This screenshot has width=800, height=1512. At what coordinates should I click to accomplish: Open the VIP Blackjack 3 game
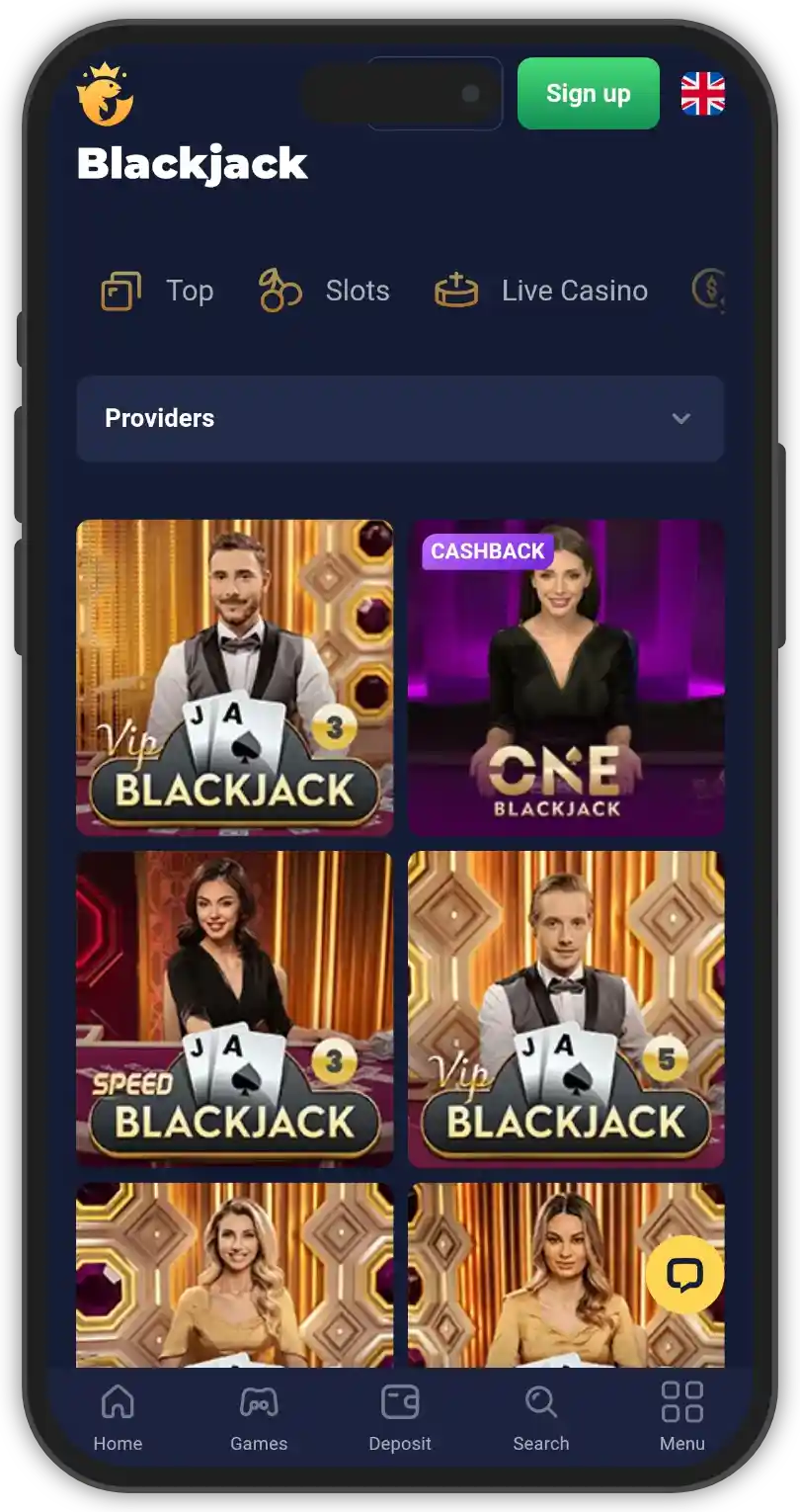pyautogui.click(x=235, y=678)
